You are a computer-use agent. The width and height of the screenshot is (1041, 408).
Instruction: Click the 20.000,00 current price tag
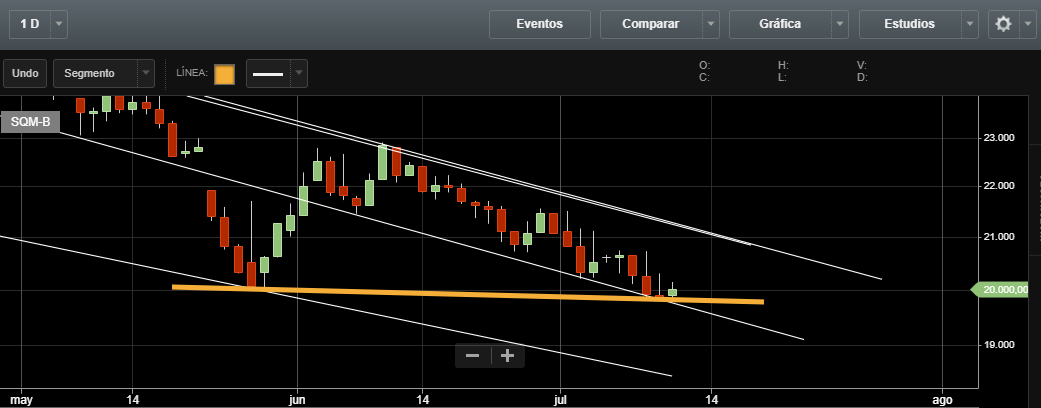[x=1002, y=290]
